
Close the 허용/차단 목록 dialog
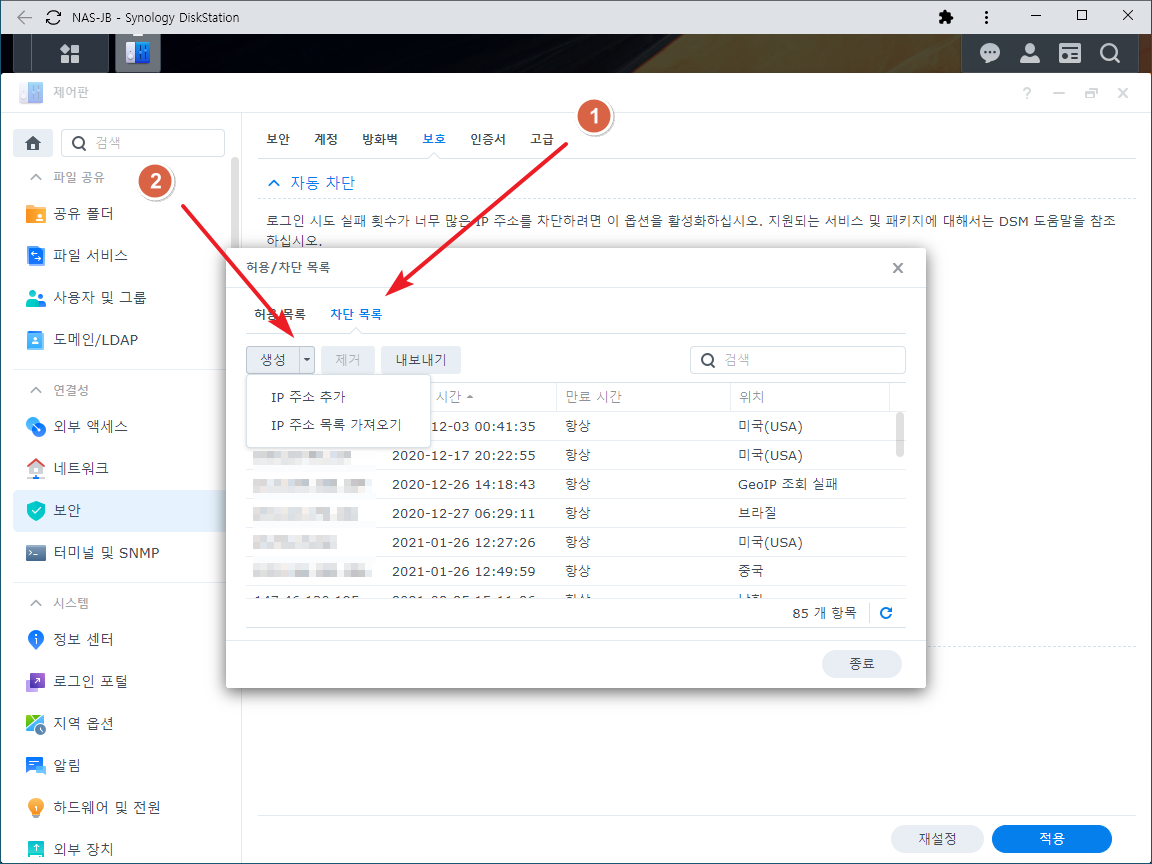point(898,268)
